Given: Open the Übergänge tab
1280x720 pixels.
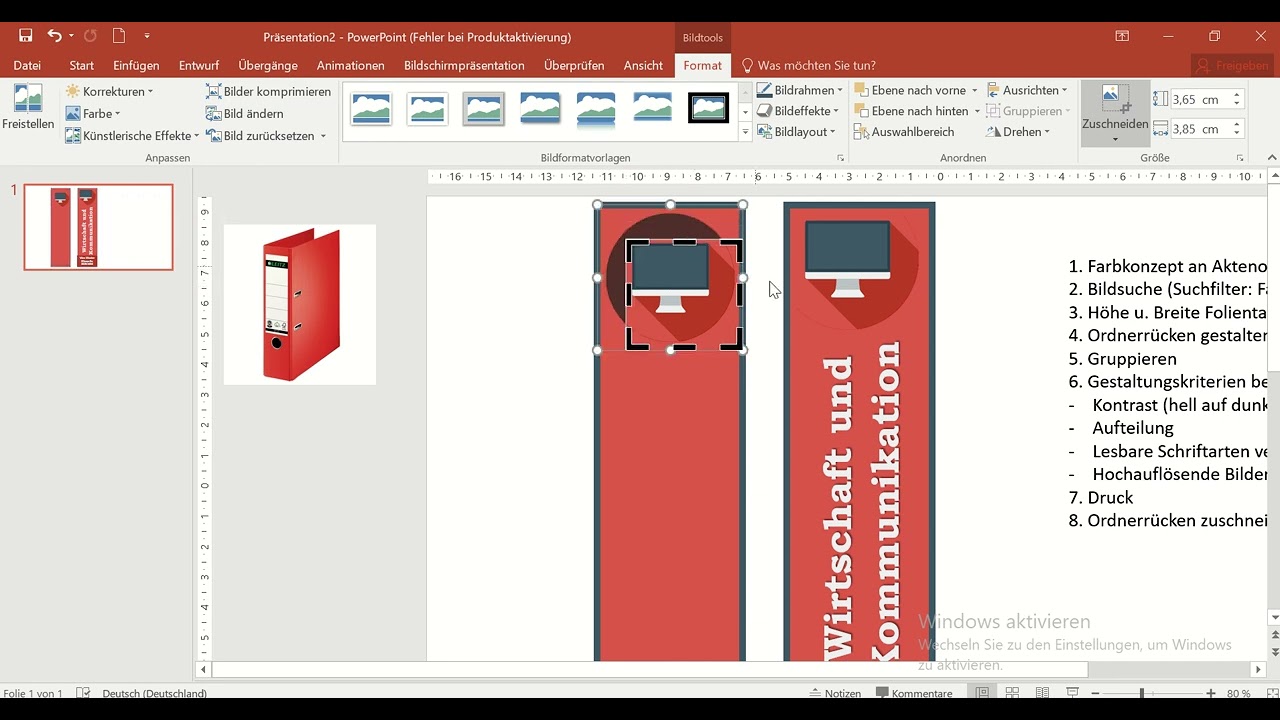Looking at the screenshot, I should click(268, 65).
